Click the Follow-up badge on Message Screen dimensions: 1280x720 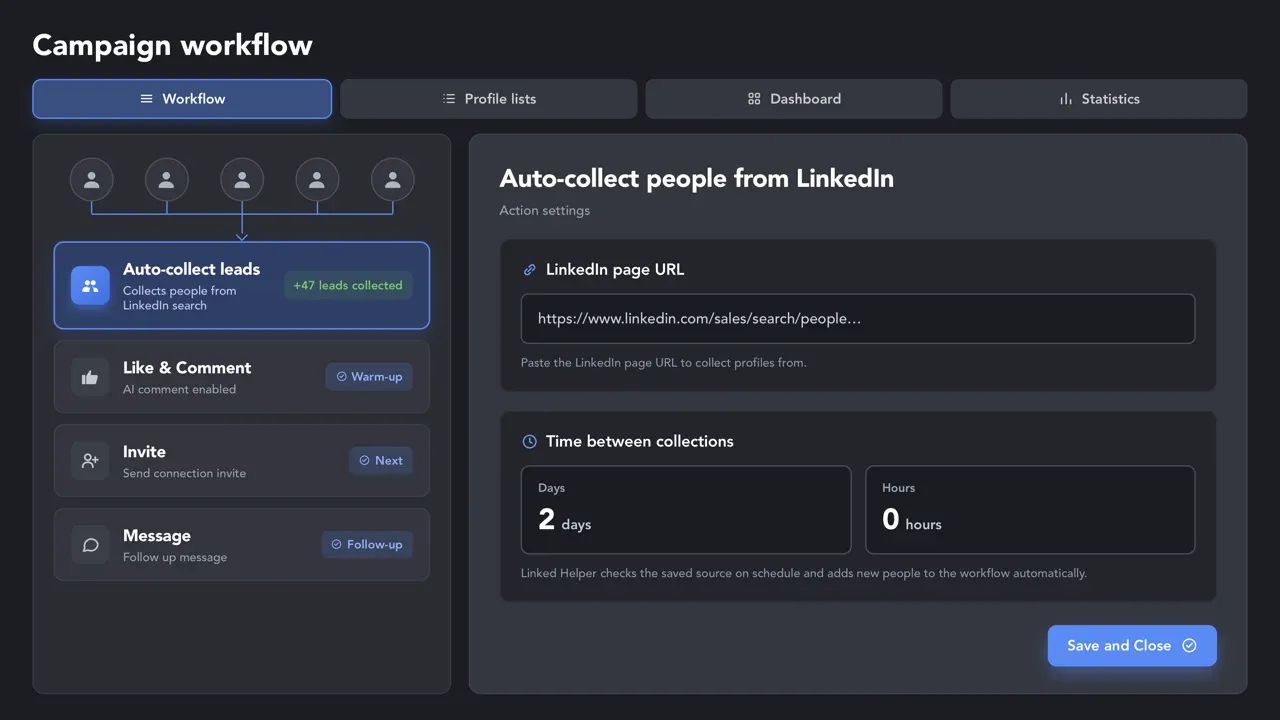[x=367, y=545]
